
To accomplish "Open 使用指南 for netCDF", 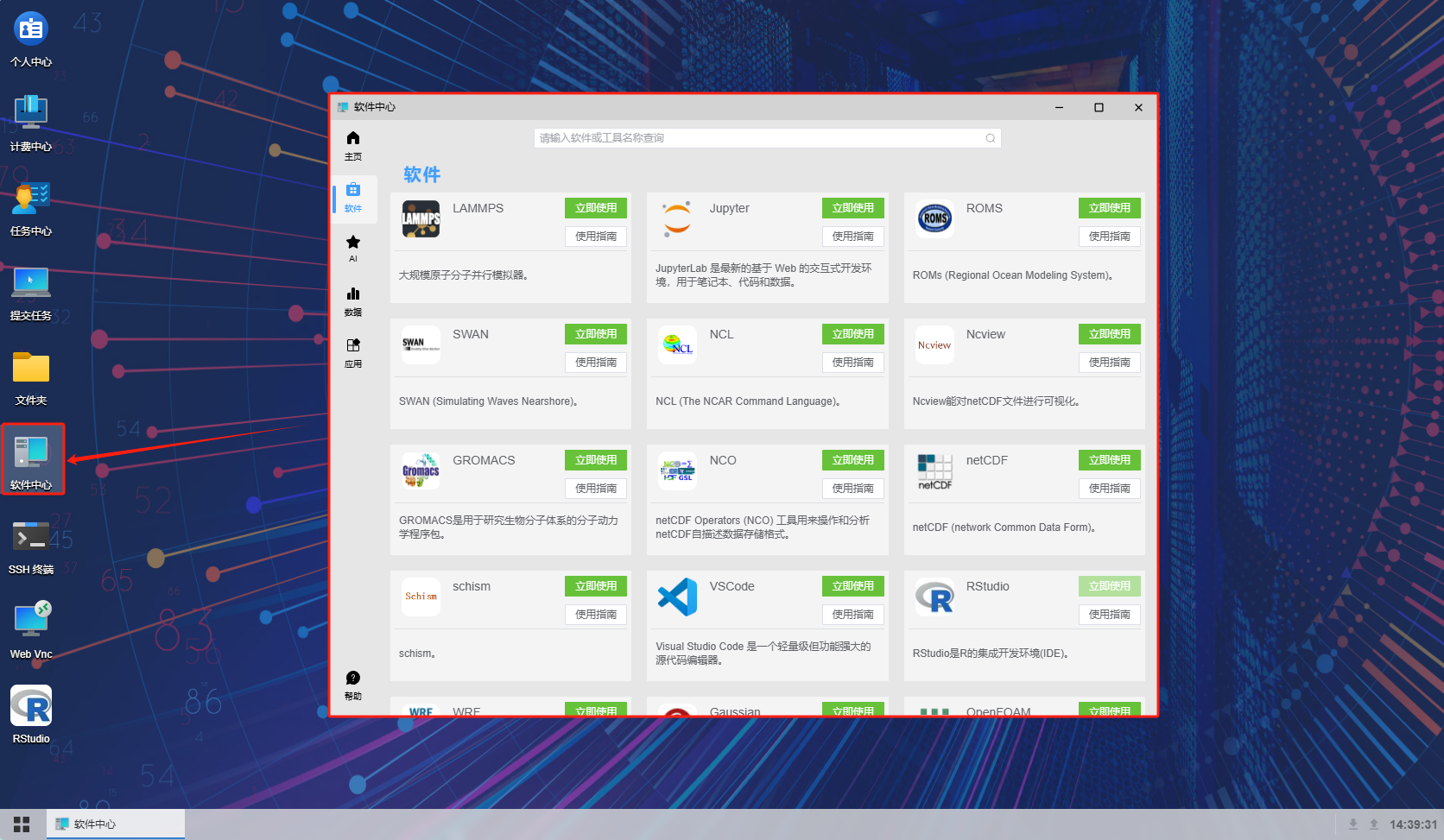I will (x=1110, y=489).
